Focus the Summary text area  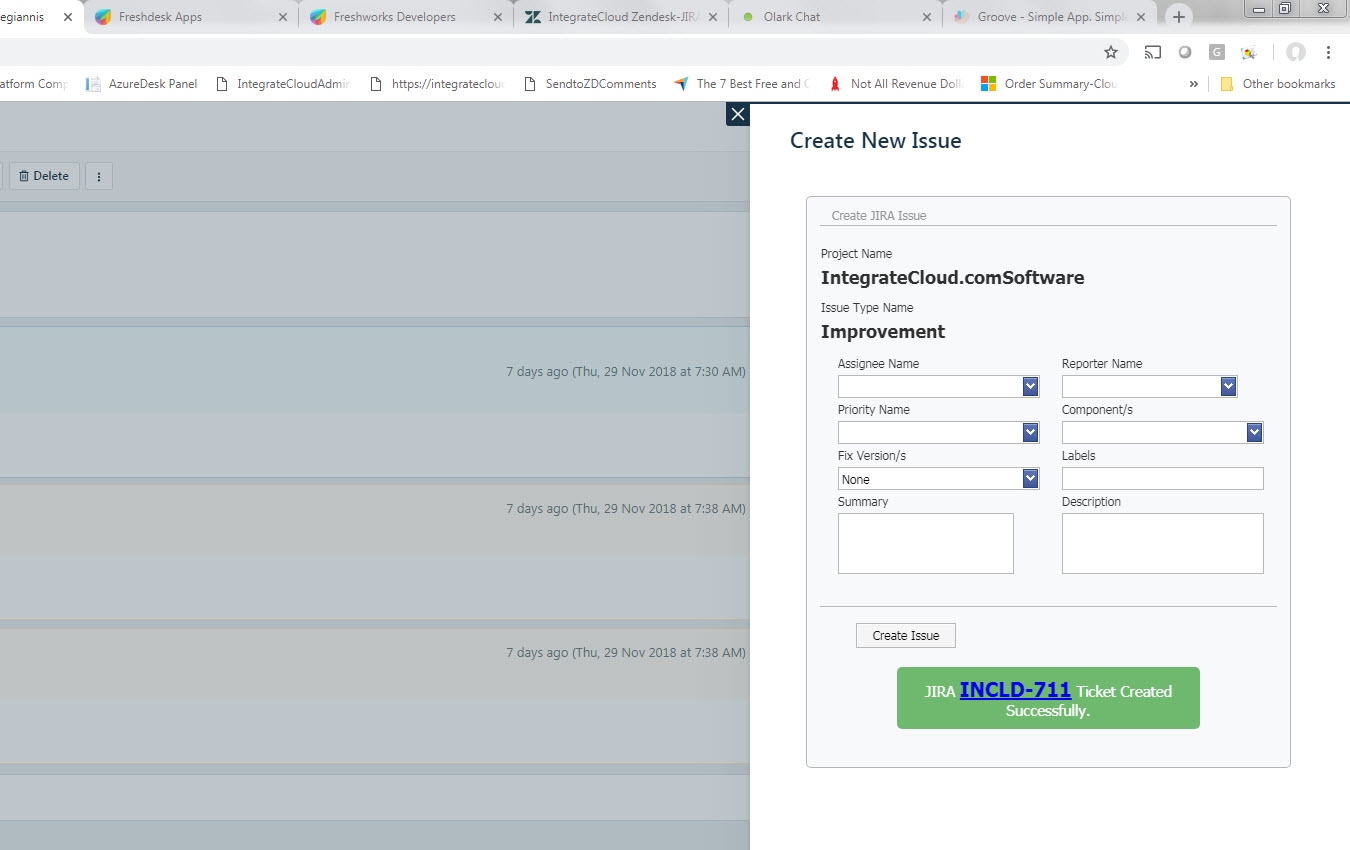(925, 543)
